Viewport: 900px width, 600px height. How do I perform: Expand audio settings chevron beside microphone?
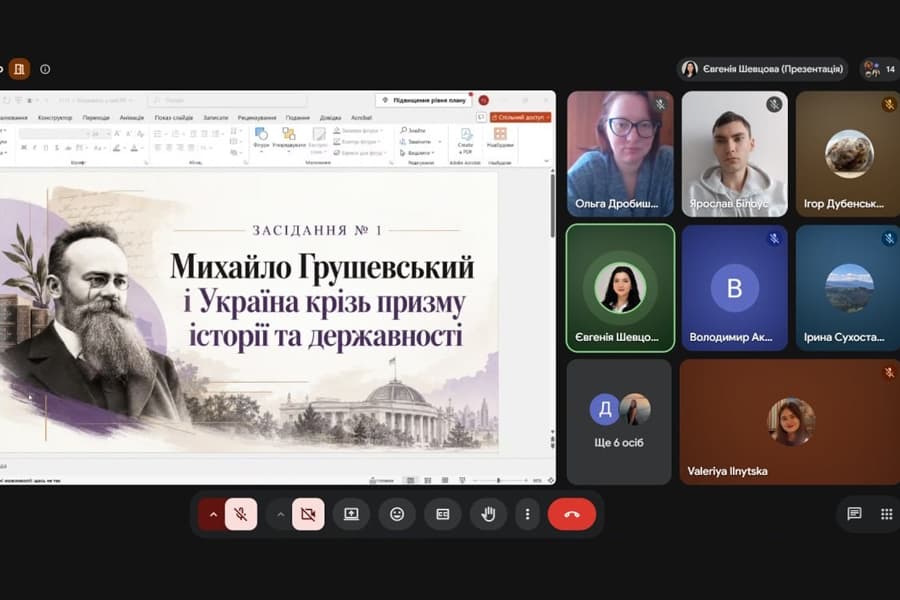213,514
